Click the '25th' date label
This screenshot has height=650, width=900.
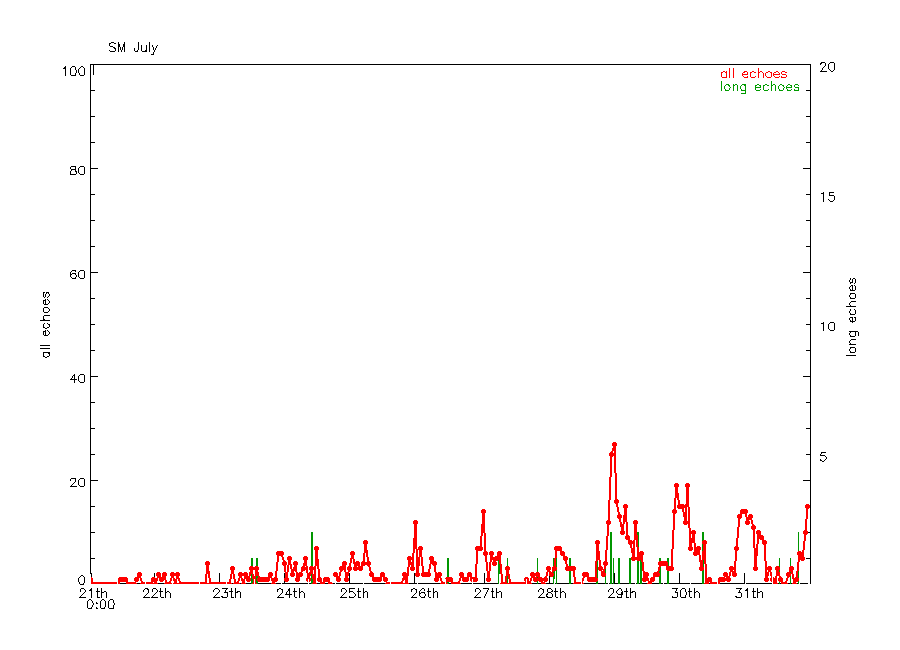pos(354,594)
